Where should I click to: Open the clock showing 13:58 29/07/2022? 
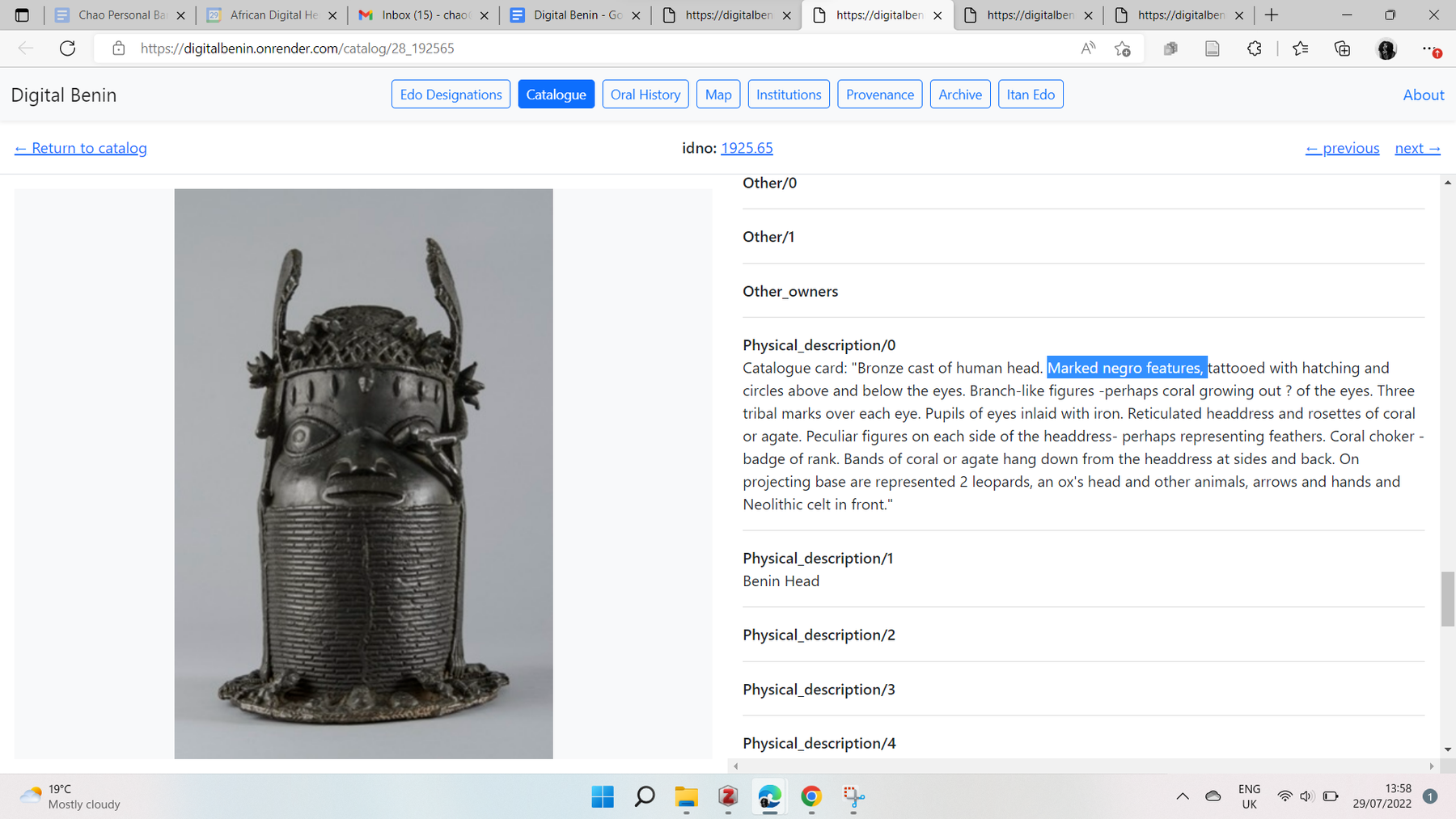click(1382, 796)
